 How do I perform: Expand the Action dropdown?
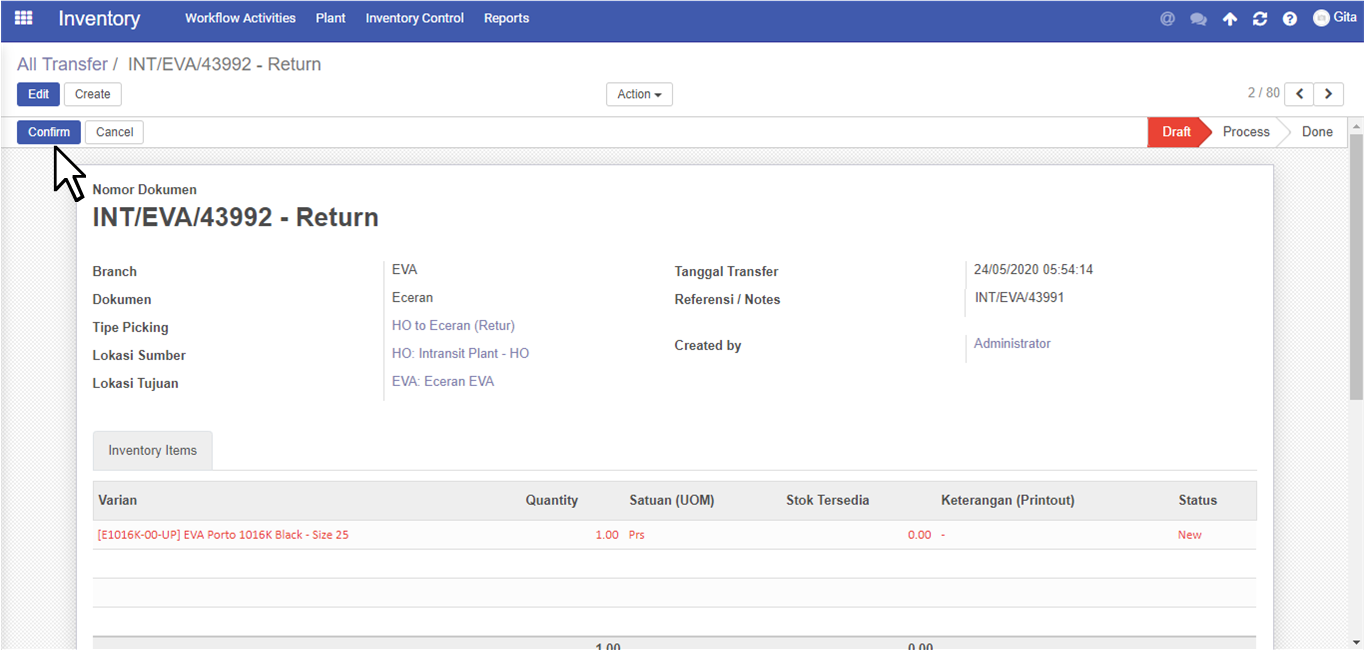click(x=639, y=94)
